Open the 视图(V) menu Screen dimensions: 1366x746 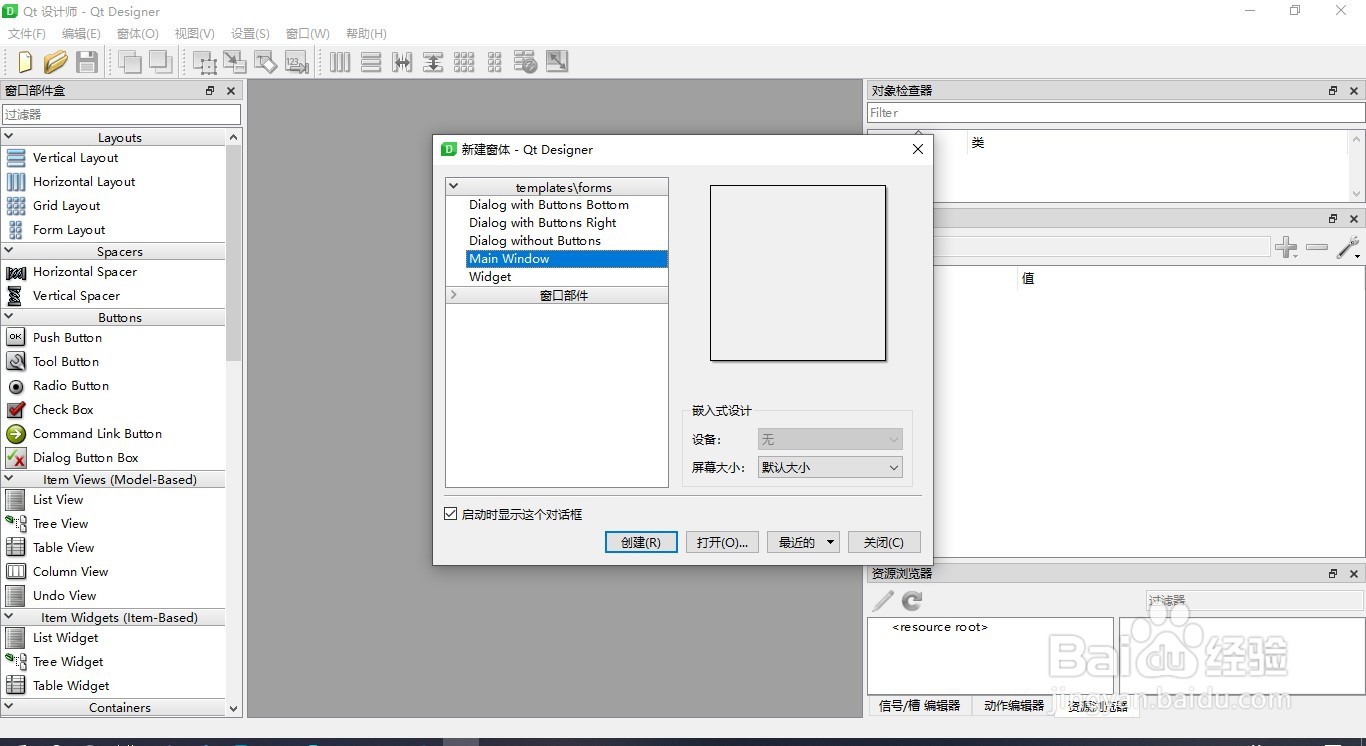coord(194,33)
